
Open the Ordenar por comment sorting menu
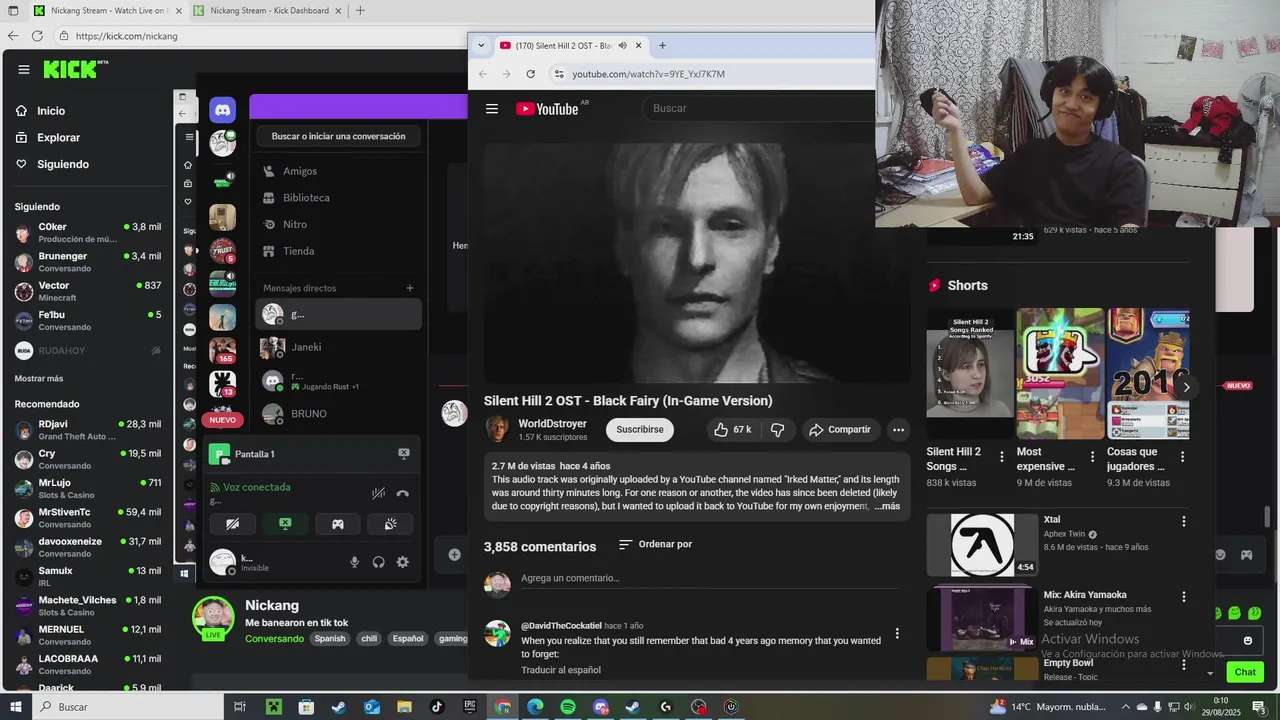(655, 544)
